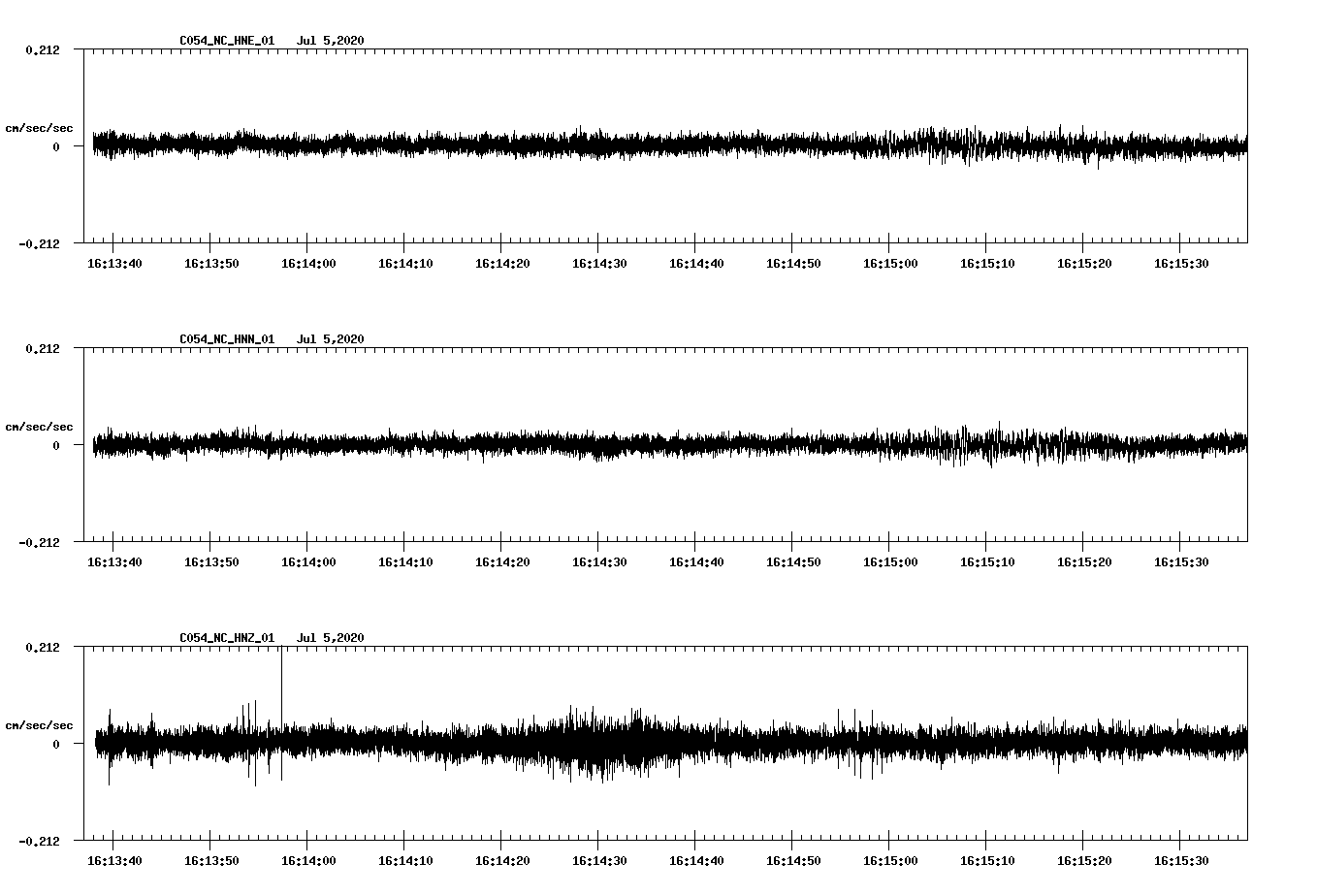The image size is (1317, 896).
Task: Choose 16:13:40 time label under HNZ plot
Action: [114, 861]
